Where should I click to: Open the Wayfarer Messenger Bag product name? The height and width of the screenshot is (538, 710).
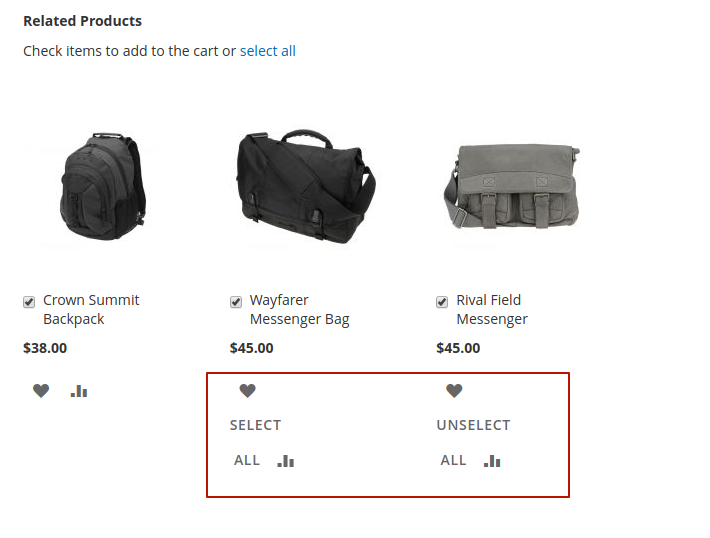point(299,310)
